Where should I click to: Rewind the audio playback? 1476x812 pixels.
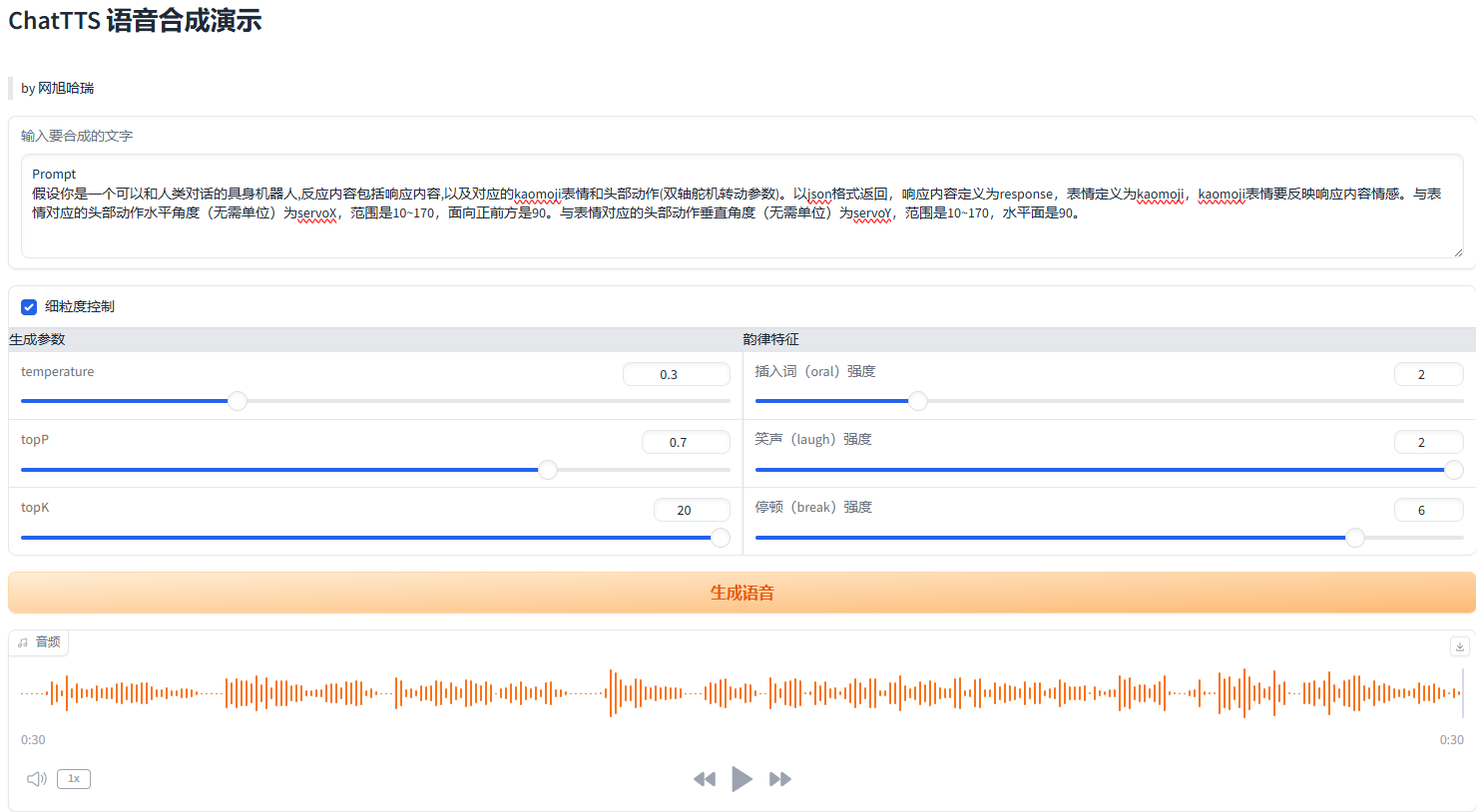705,779
